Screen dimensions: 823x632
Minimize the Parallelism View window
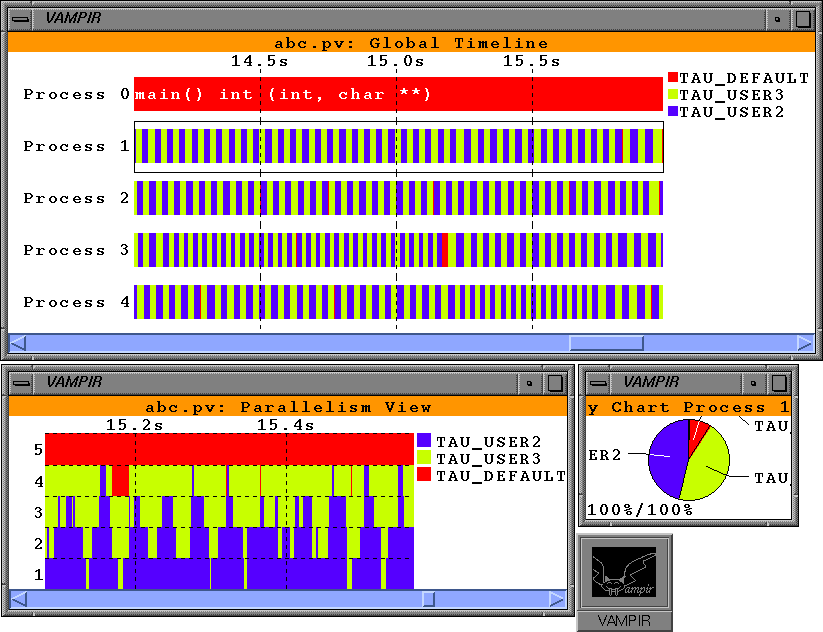[x=529, y=383]
